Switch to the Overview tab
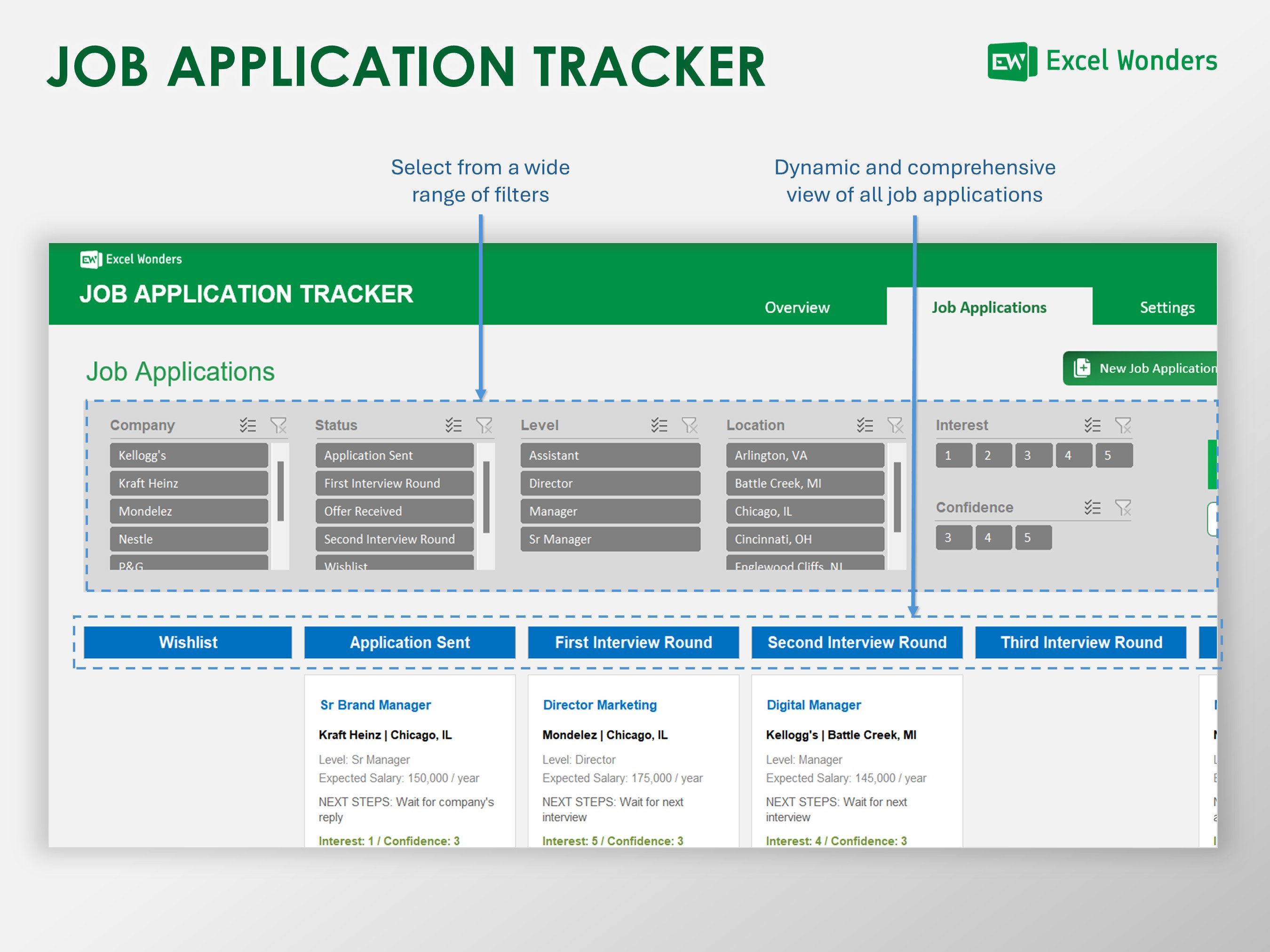Viewport: 1270px width, 952px height. click(x=796, y=307)
